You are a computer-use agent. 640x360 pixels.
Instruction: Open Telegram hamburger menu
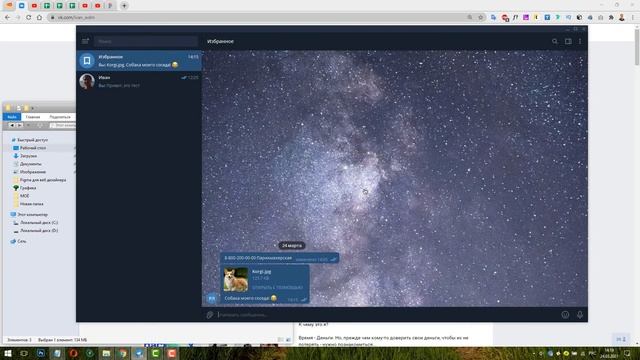[85, 41]
